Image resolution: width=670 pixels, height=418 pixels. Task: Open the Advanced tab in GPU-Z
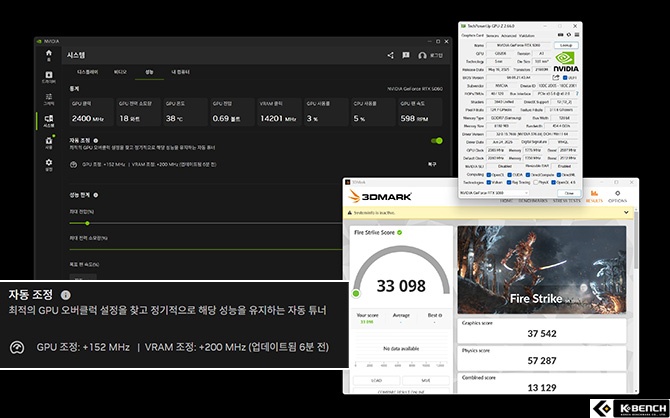[508, 36]
